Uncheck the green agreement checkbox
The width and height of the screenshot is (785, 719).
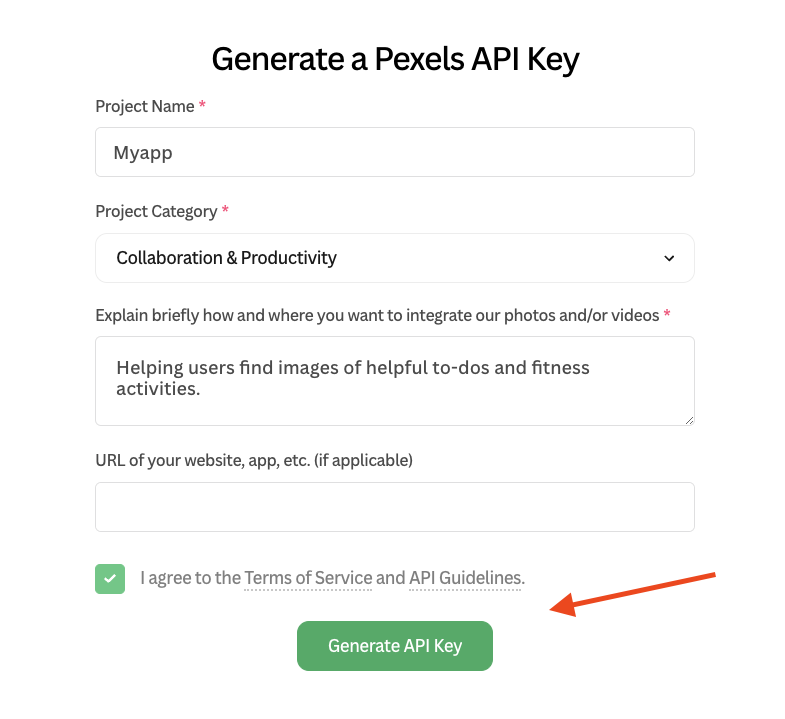(x=110, y=579)
